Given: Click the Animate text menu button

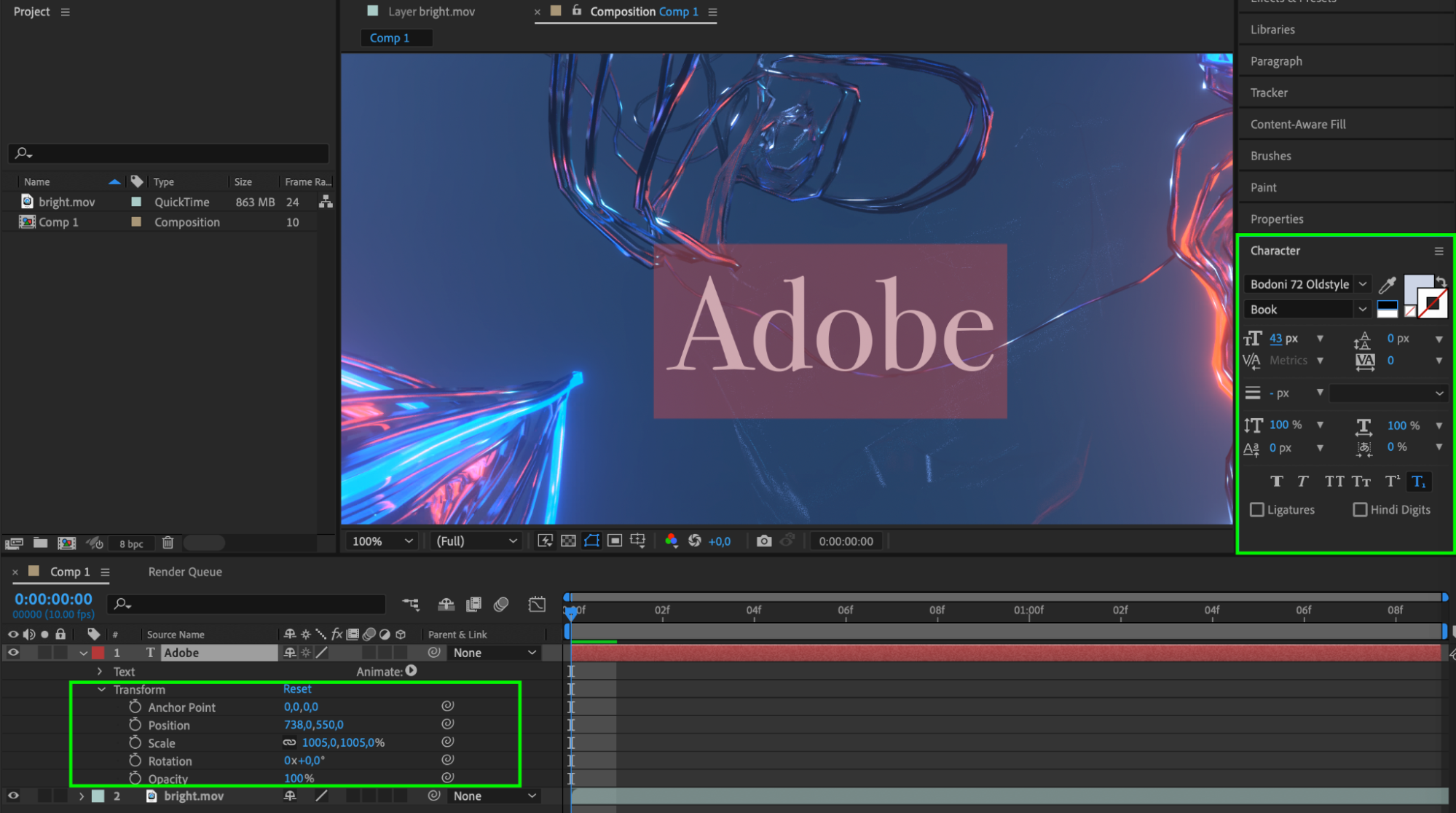Looking at the screenshot, I should (x=412, y=670).
